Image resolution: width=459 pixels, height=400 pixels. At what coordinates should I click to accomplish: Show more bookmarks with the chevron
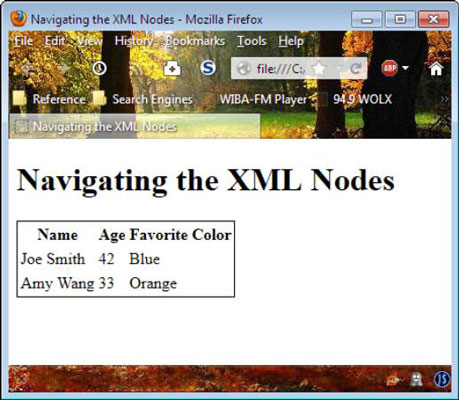pyautogui.click(x=444, y=99)
